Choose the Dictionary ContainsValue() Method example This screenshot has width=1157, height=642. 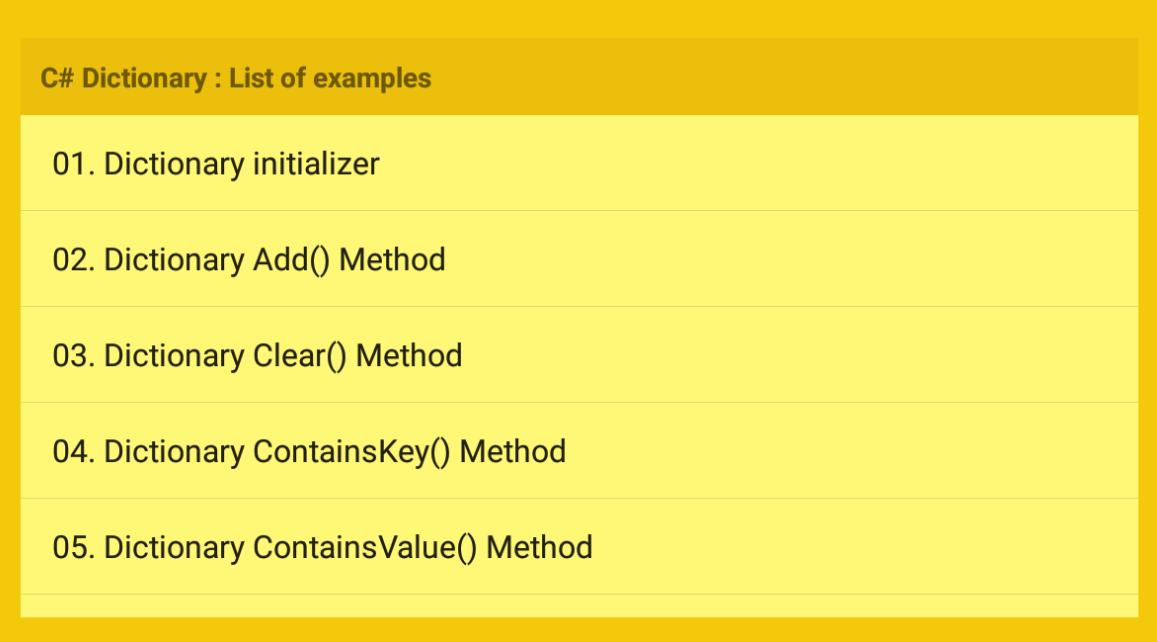pos(322,548)
